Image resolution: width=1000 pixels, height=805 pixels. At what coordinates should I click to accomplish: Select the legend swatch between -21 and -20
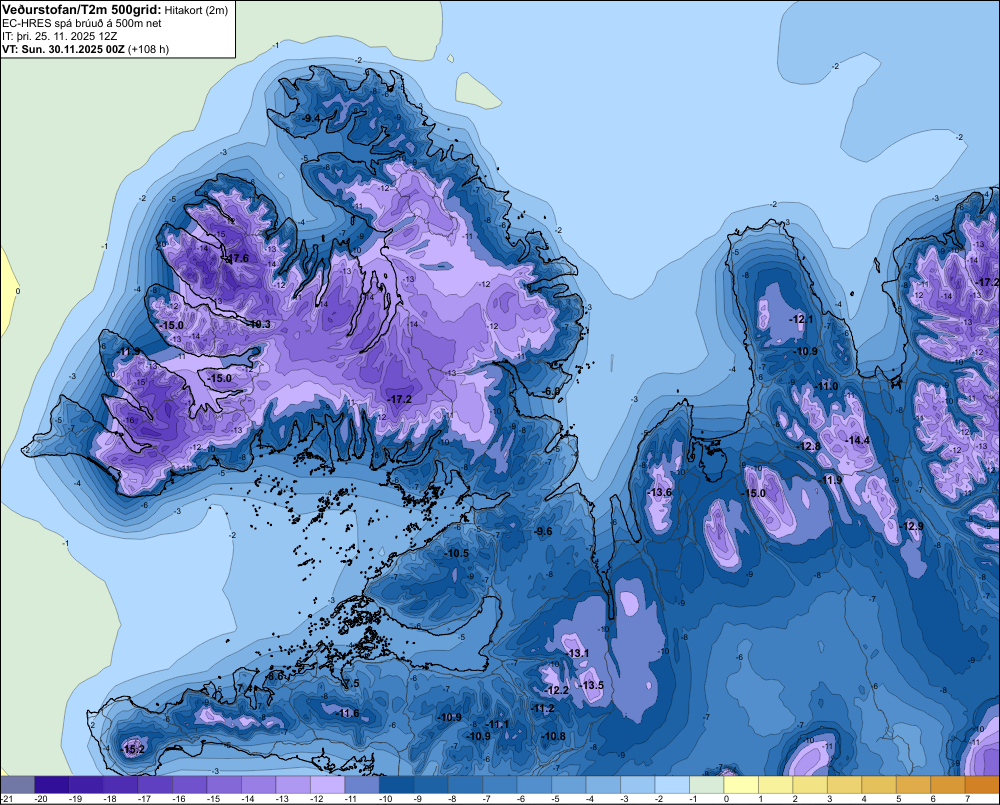pyautogui.click(x=17, y=785)
